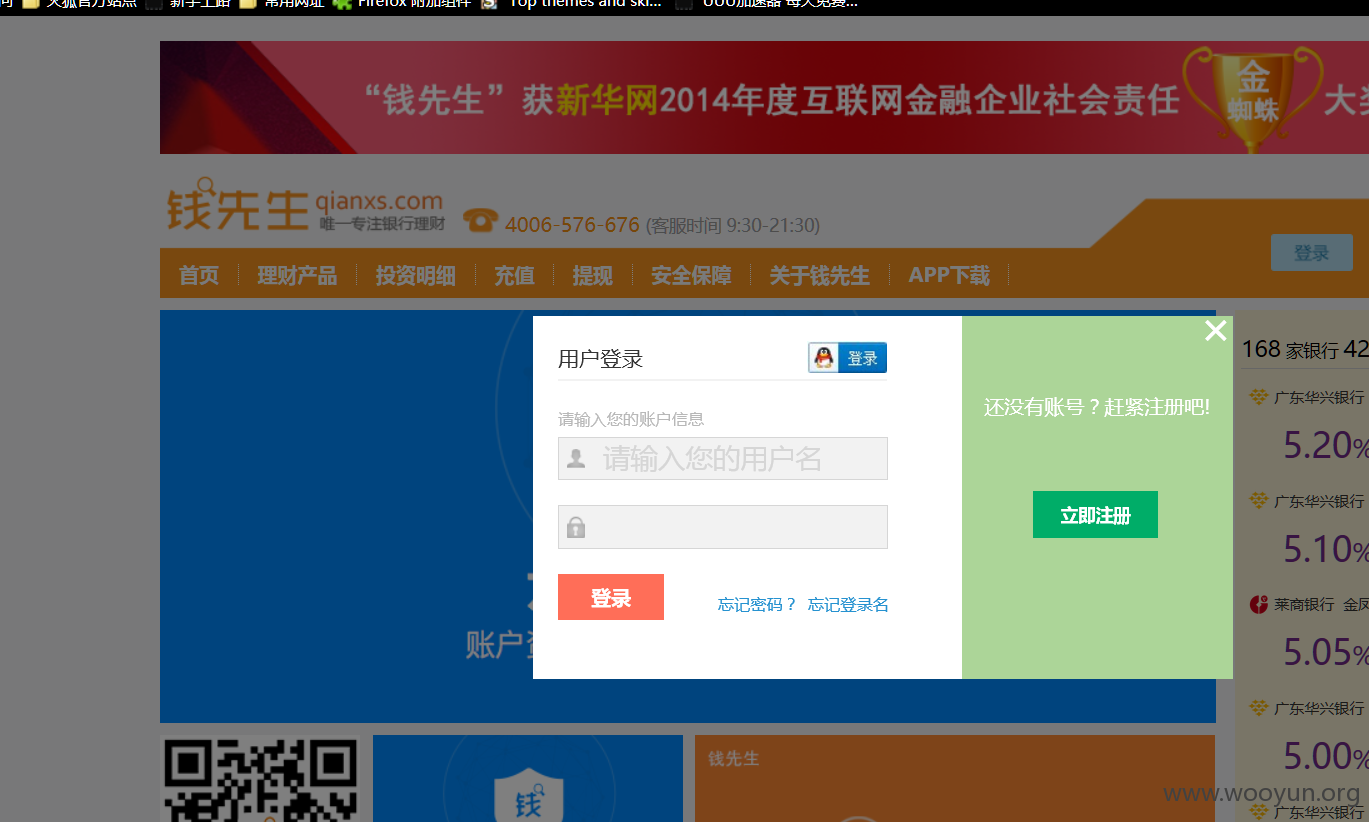This screenshot has height=822, width=1369.
Task: Open the Top themes and ski... bookmark
Action: click(x=572, y=4)
